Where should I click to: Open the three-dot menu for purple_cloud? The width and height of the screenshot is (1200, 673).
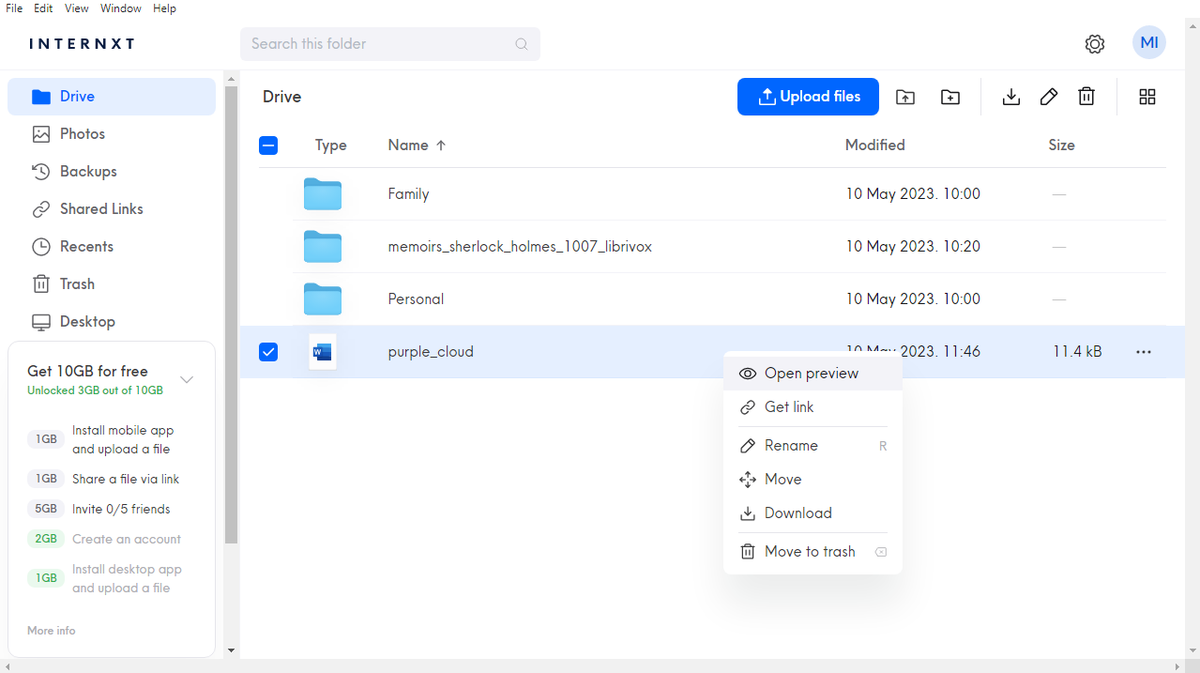tap(1143, 351)
